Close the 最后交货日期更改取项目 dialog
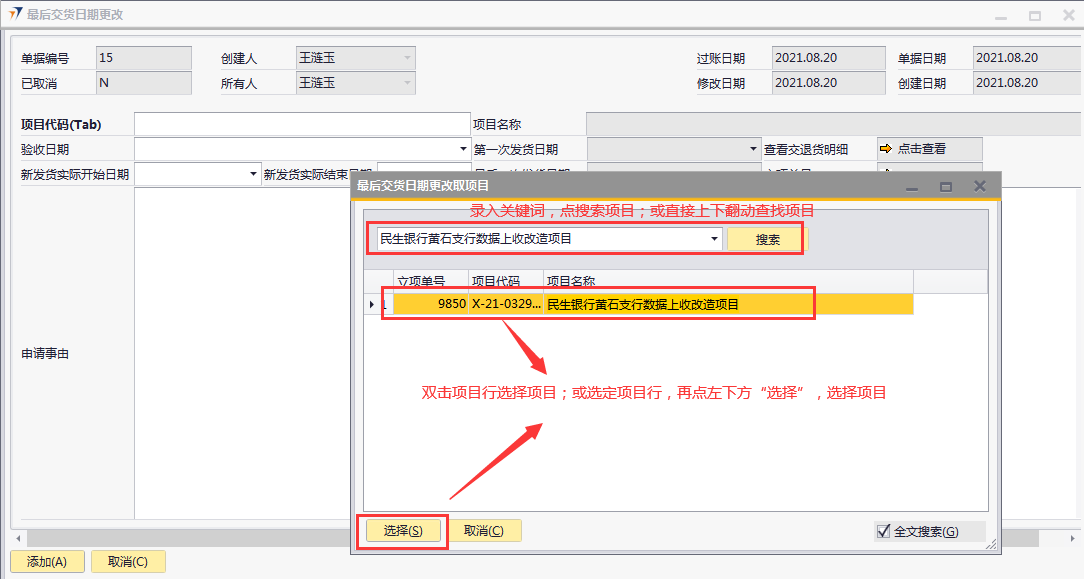 (x=980, y=186)
